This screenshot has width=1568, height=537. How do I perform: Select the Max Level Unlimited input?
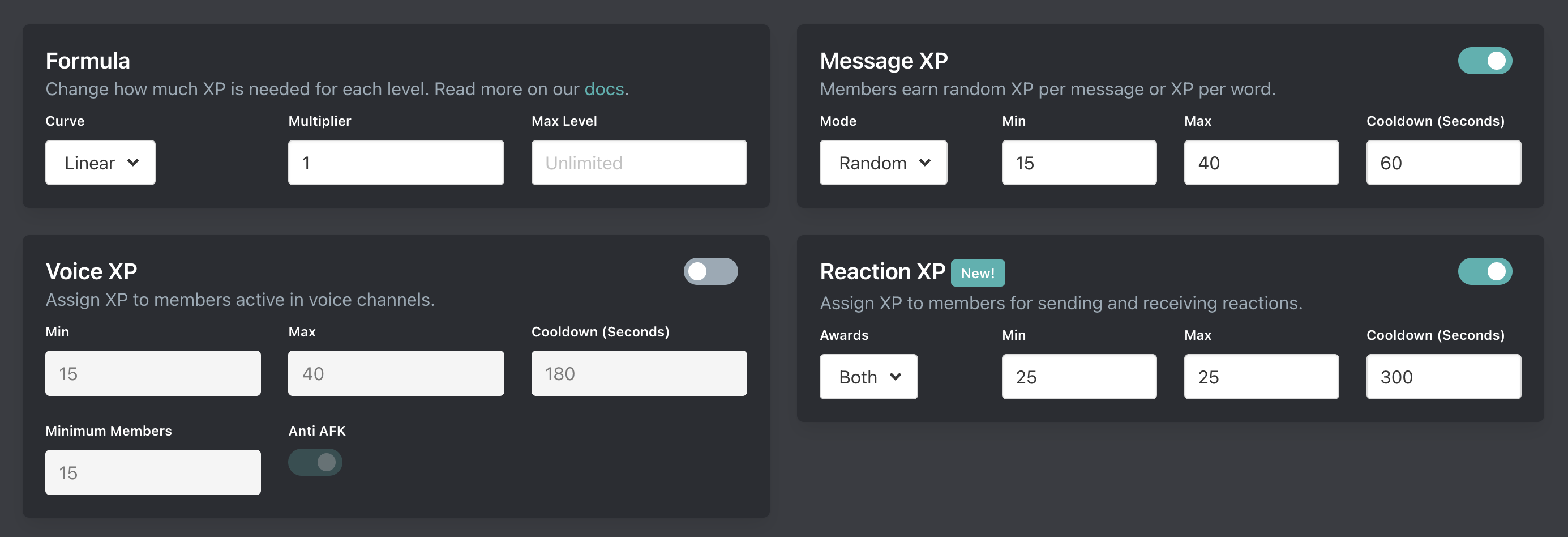(639, 163)
